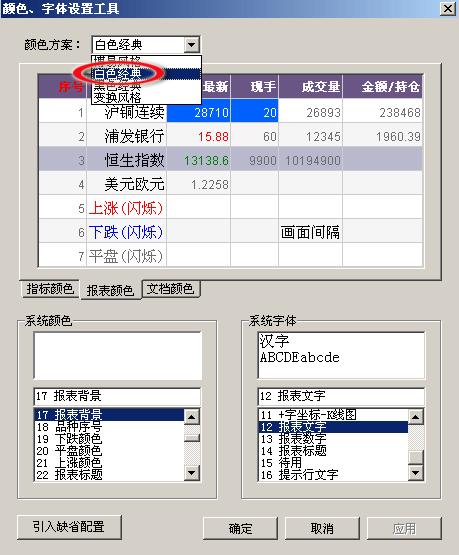
Task: Switch to the 文档颜色 tab
Action: click(x=171, y=289)
